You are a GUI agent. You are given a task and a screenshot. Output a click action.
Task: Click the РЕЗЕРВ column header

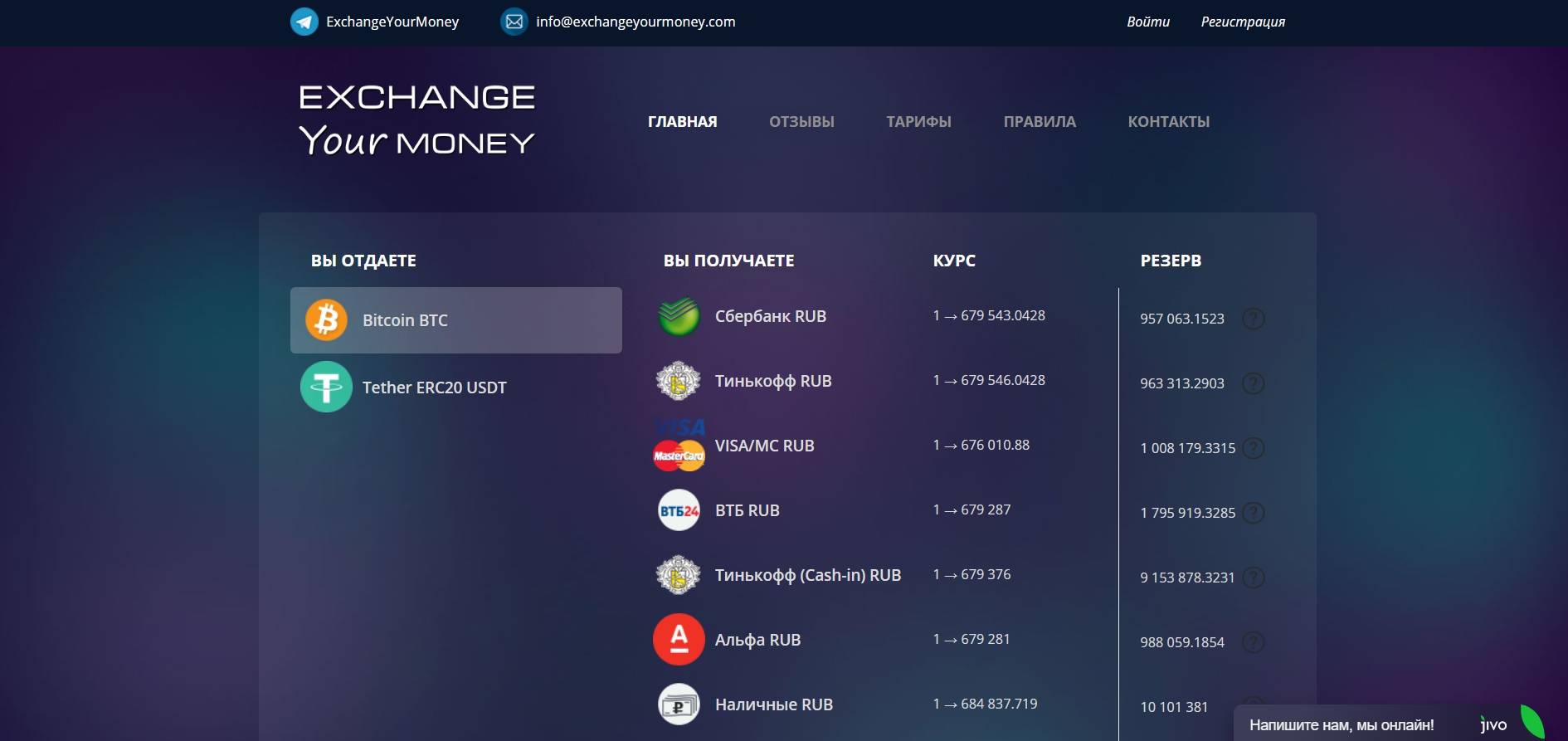click(1171, 261)
